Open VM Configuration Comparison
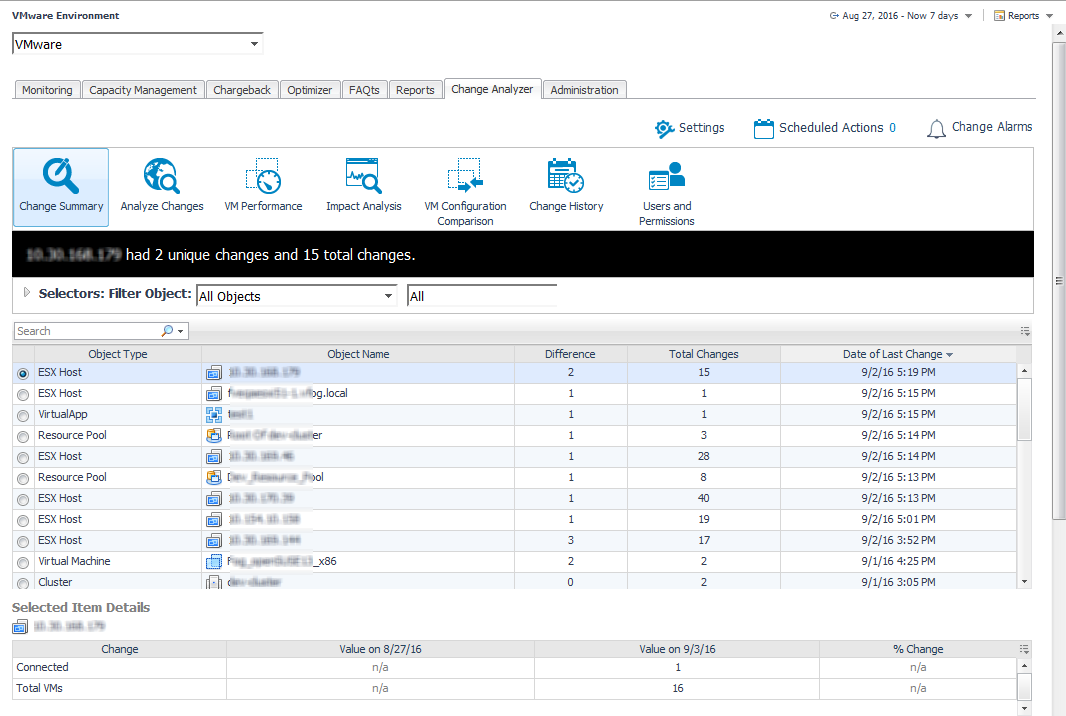This screenshot has height=716, width=1066. pyautogui.click(x=465, y=190)
